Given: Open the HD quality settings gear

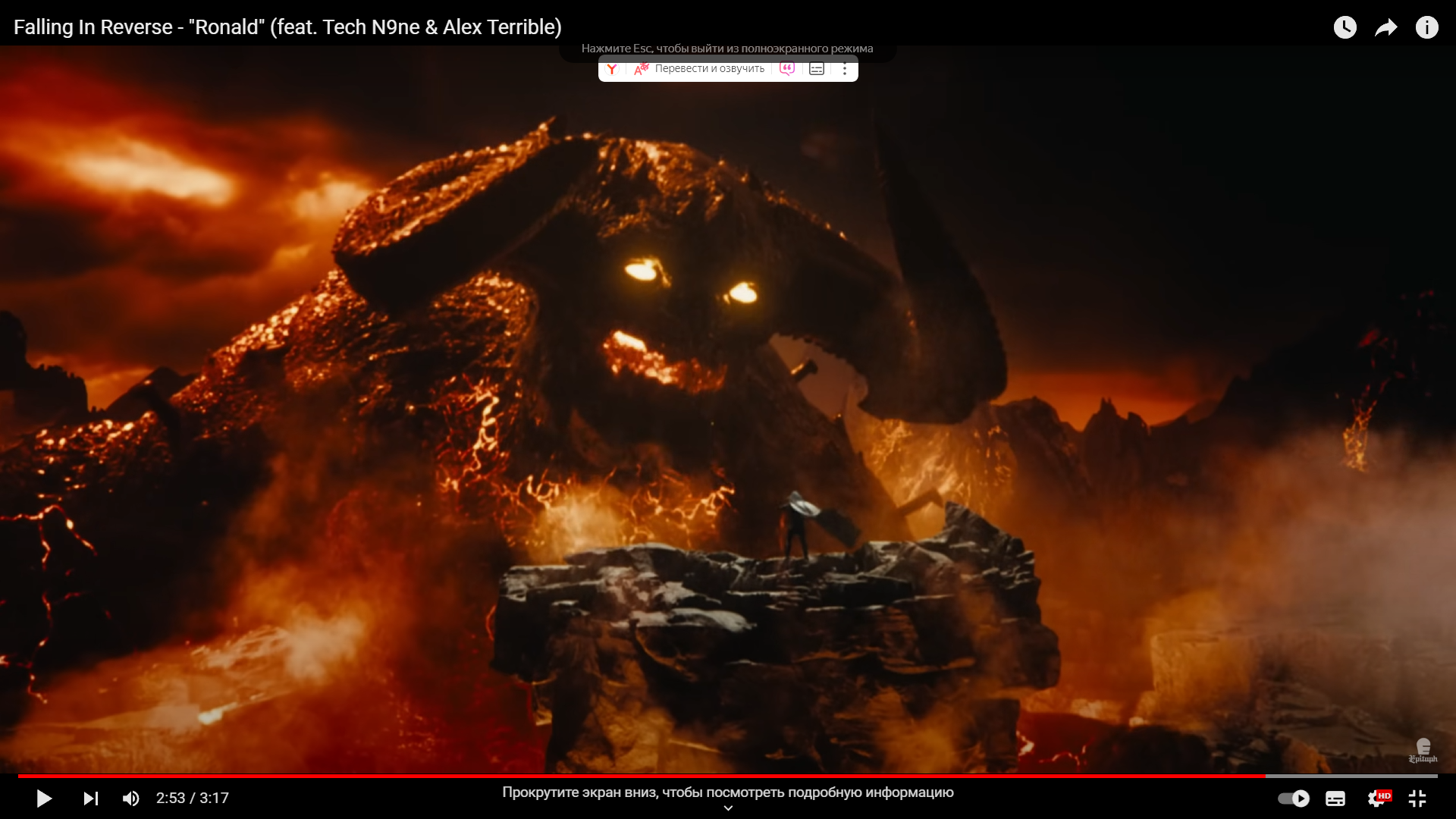Looking at the screenshot, I should click(1377, 799).
